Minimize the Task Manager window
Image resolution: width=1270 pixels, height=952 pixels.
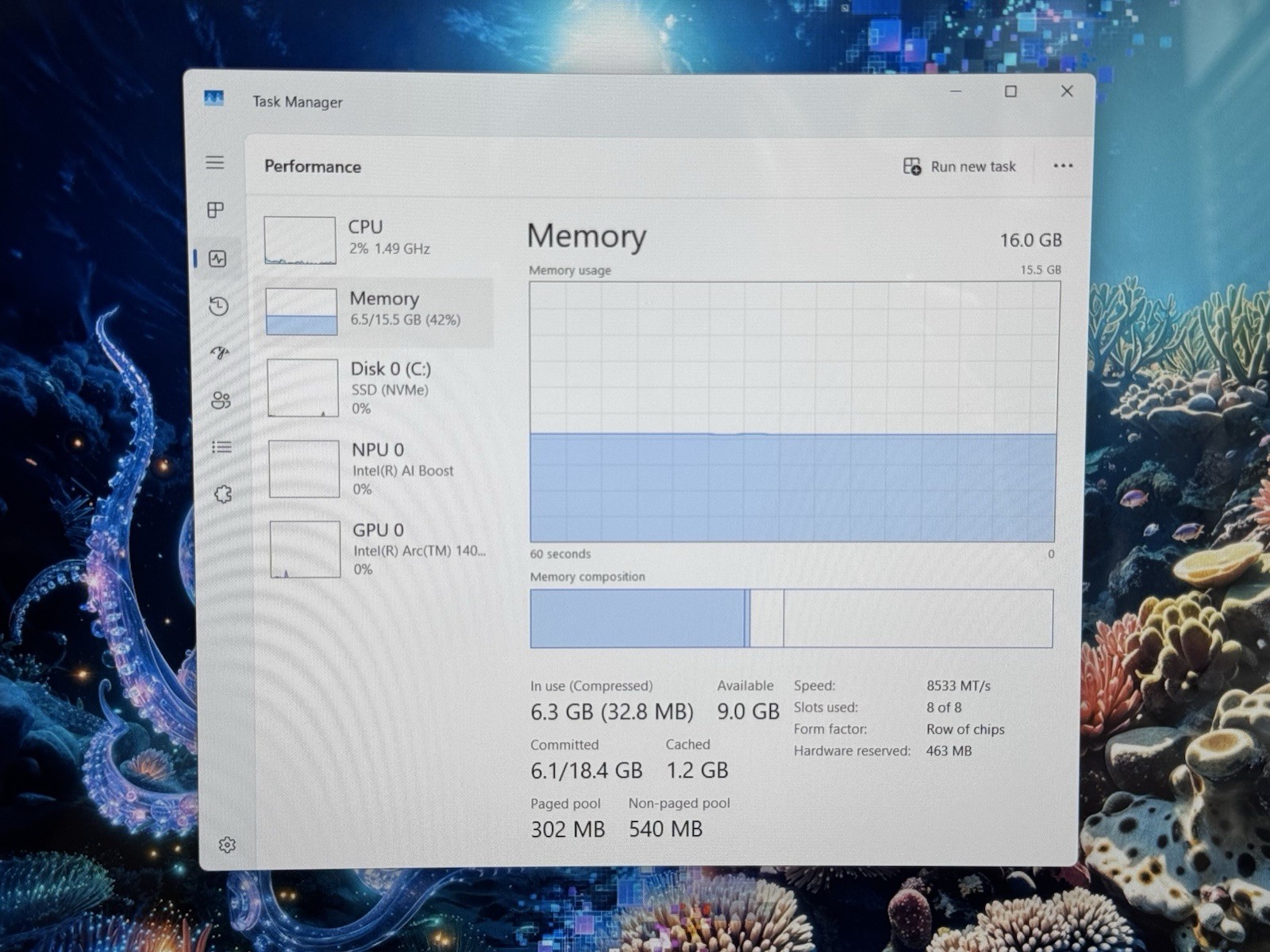pyautogui.click(x=956, y=91)
